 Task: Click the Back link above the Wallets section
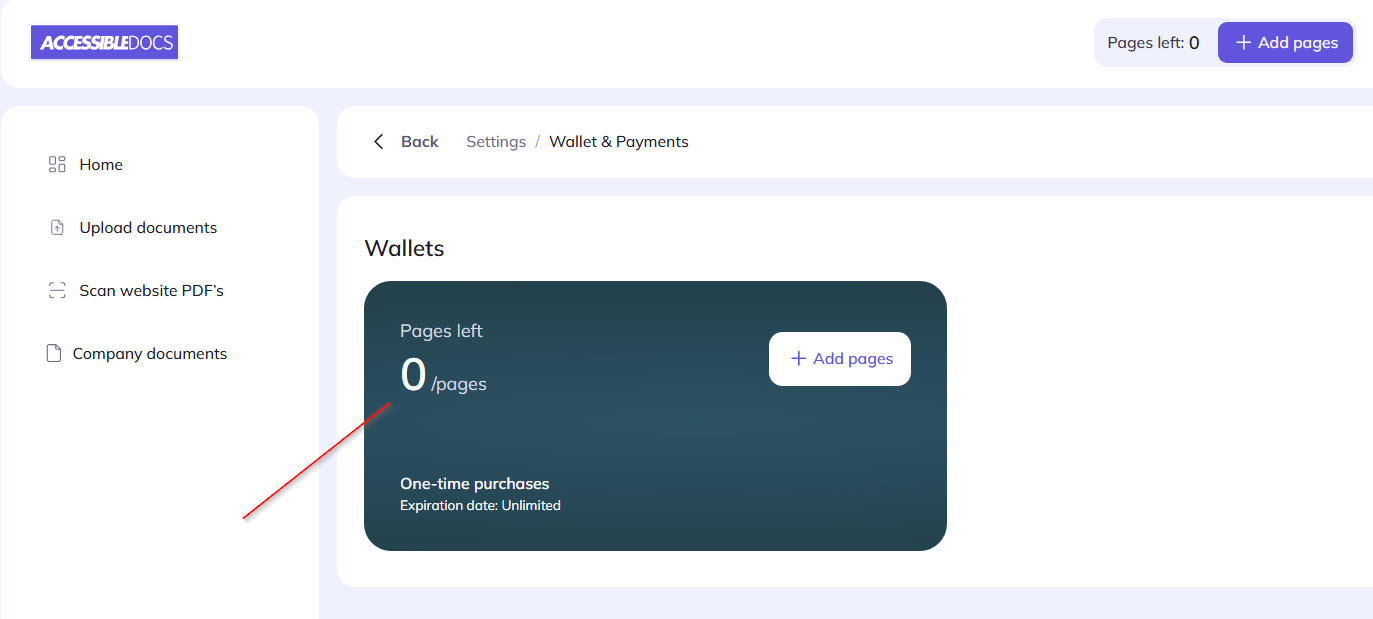[x=419, y=141]
